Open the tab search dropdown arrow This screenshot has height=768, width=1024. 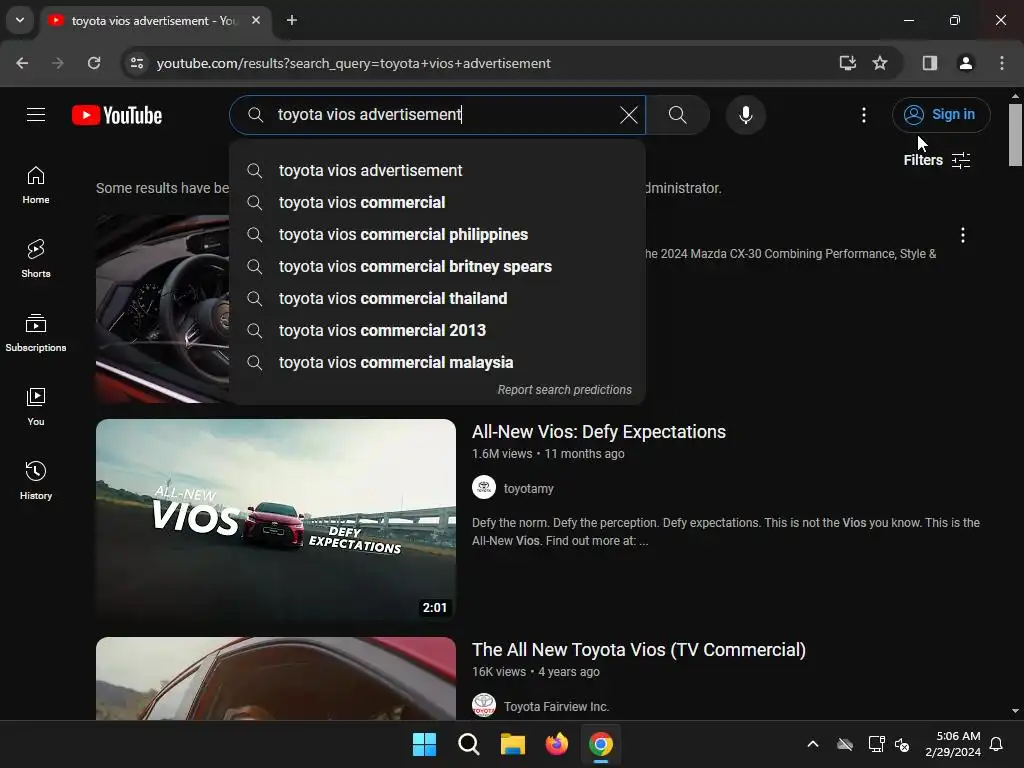(20, 20)
